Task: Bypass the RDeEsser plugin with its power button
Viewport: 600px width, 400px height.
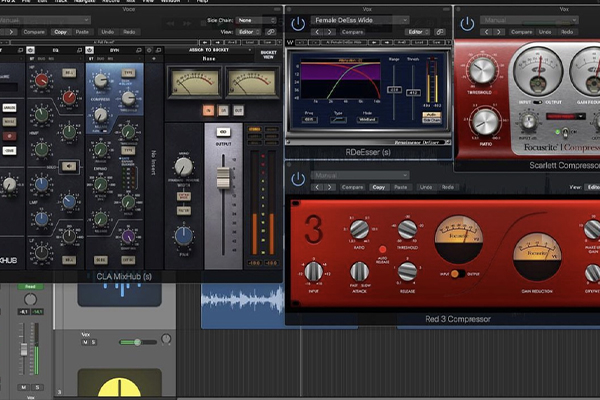Action: point(298,24)
